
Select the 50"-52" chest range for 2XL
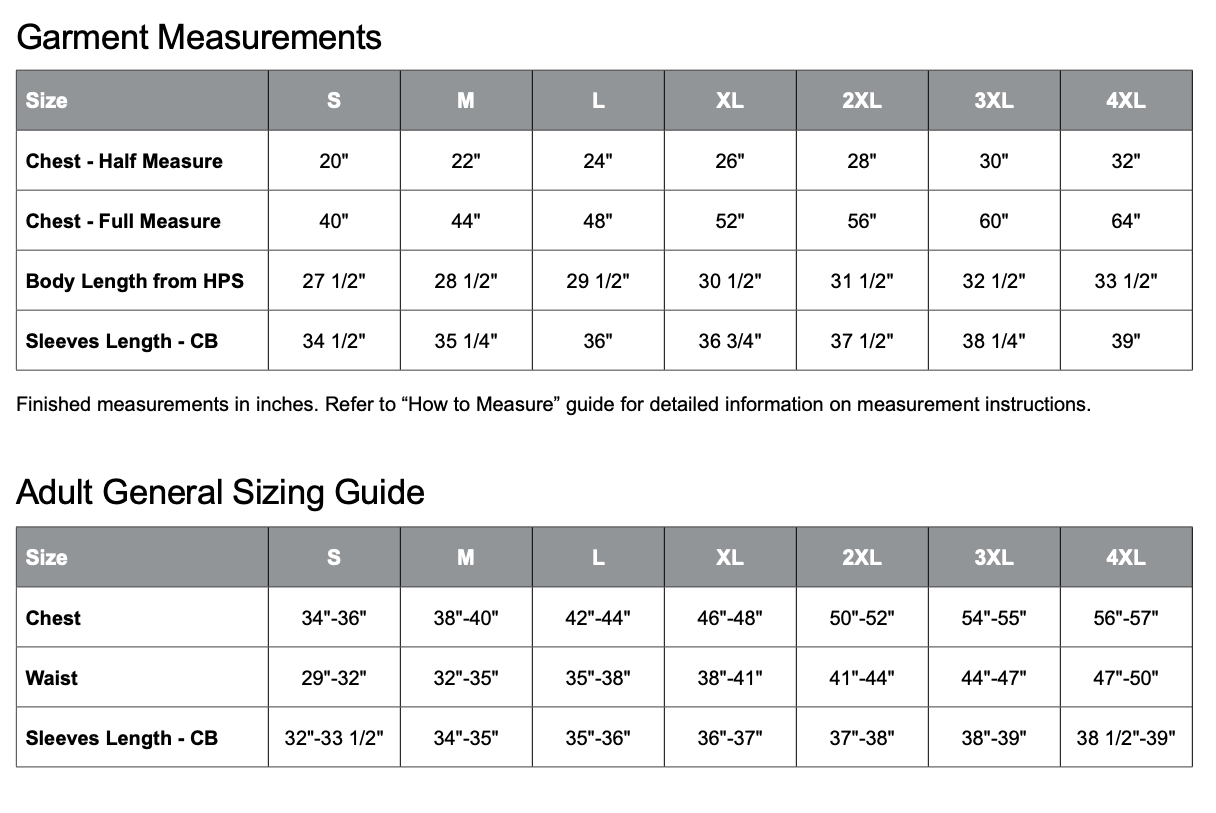(x=862, y=618)
